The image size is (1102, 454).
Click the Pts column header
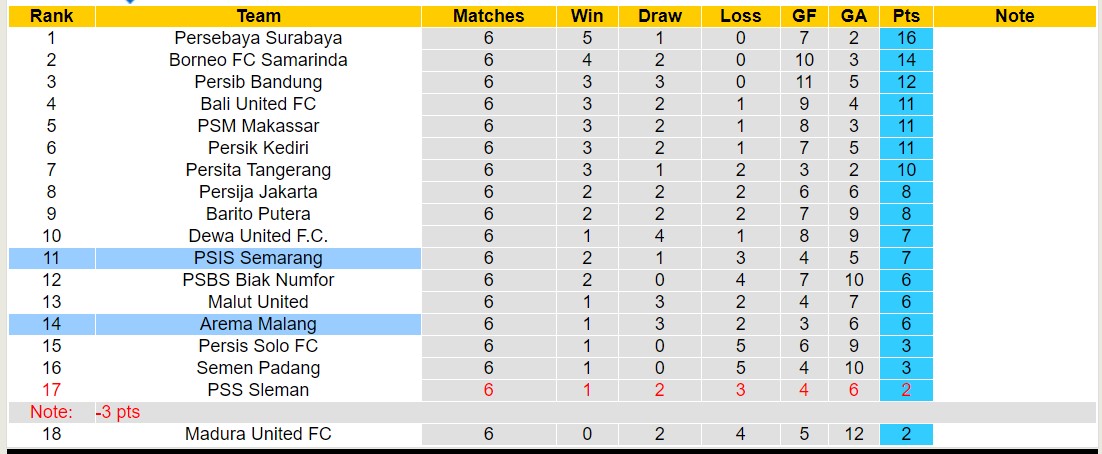tap(906, 16)
